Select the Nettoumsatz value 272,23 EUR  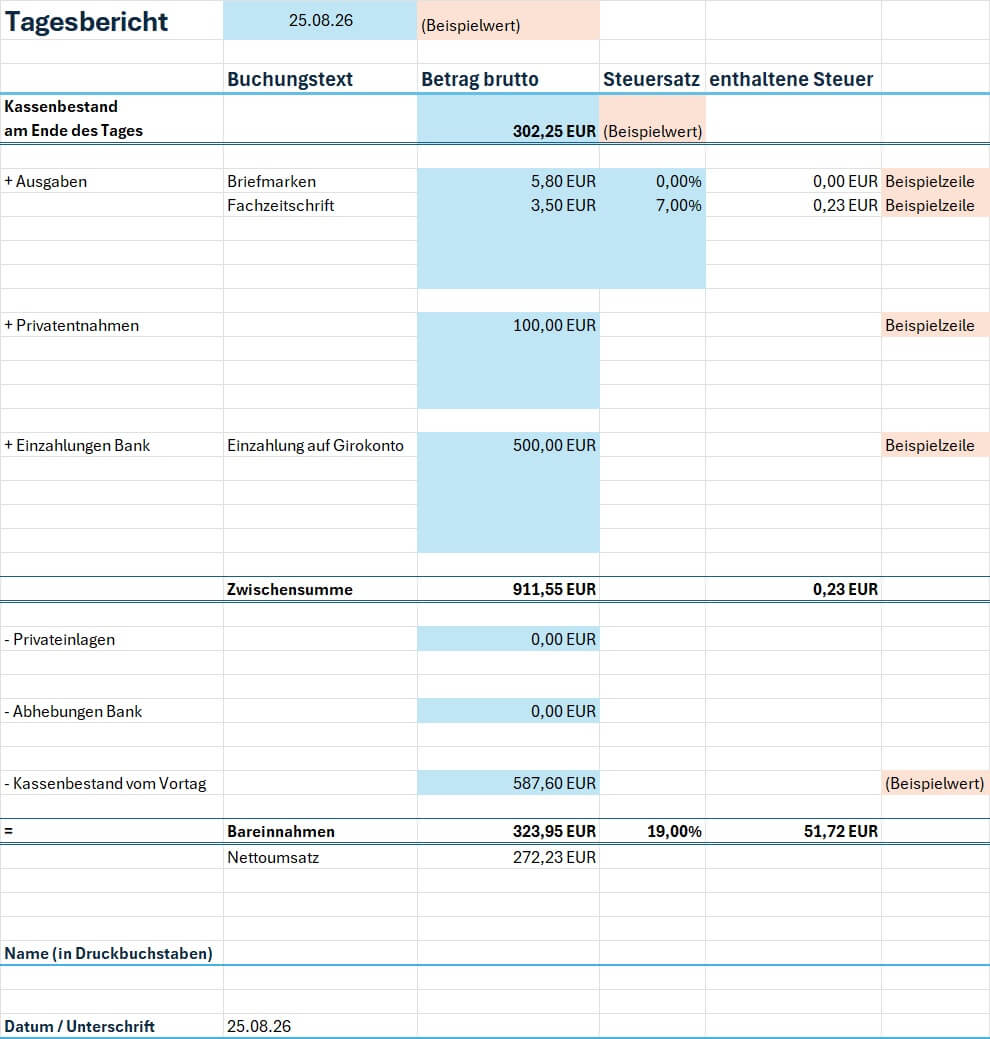(508, 857)
